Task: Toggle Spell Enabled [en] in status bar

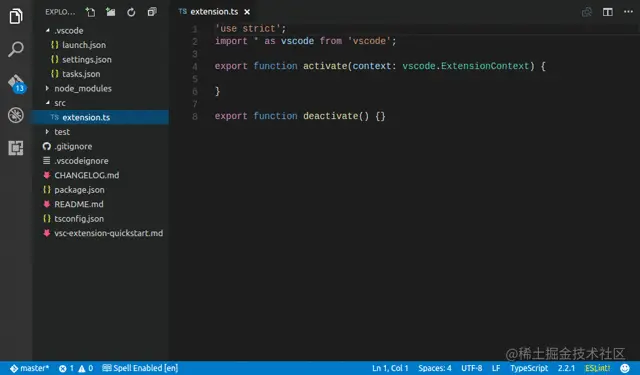Action: 140,368
